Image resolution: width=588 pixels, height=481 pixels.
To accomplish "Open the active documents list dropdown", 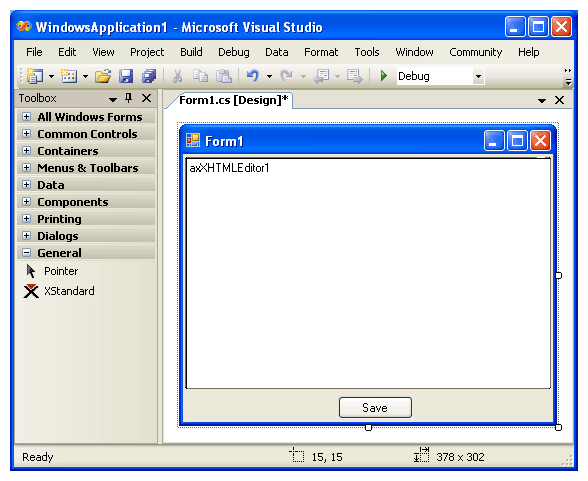I will (x=542, y=100).
